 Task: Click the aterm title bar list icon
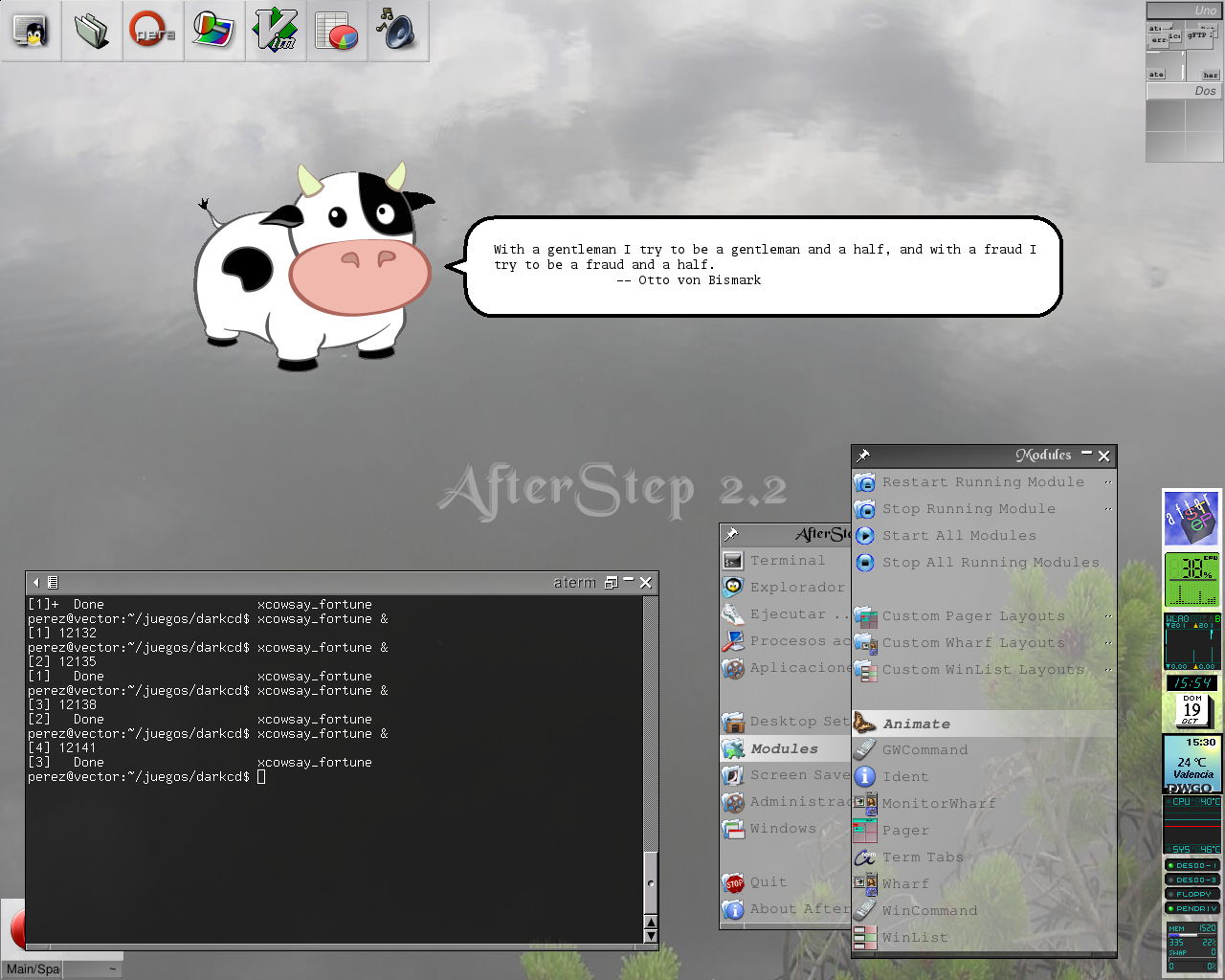[x=53, y=582]
